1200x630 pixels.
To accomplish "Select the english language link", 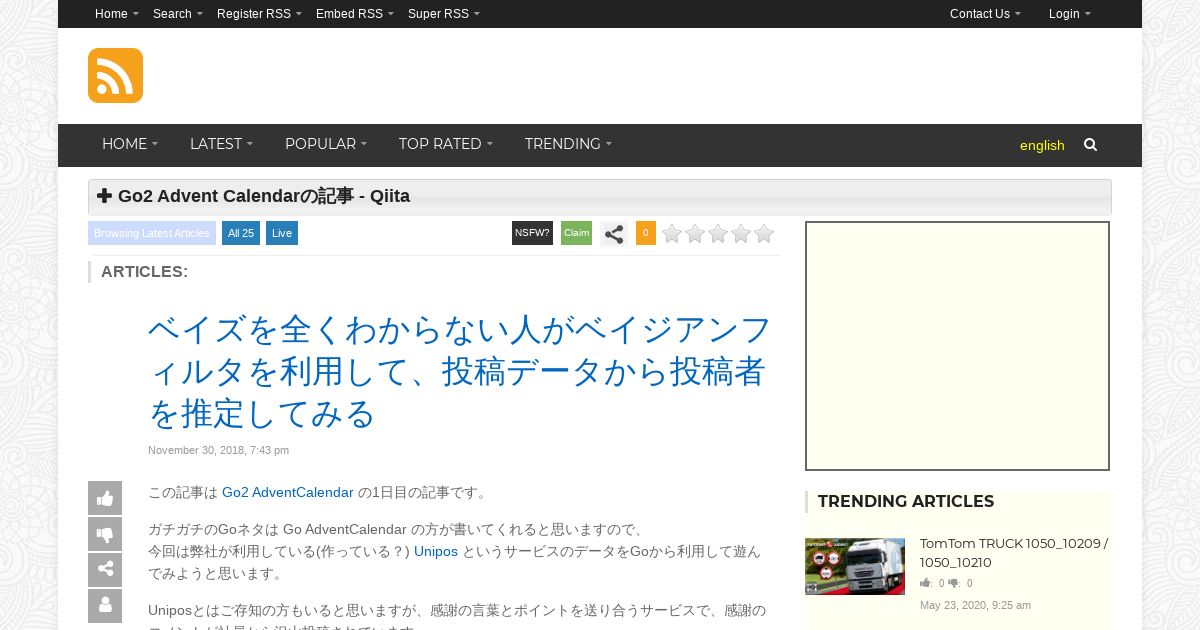I will (1042, 145).
